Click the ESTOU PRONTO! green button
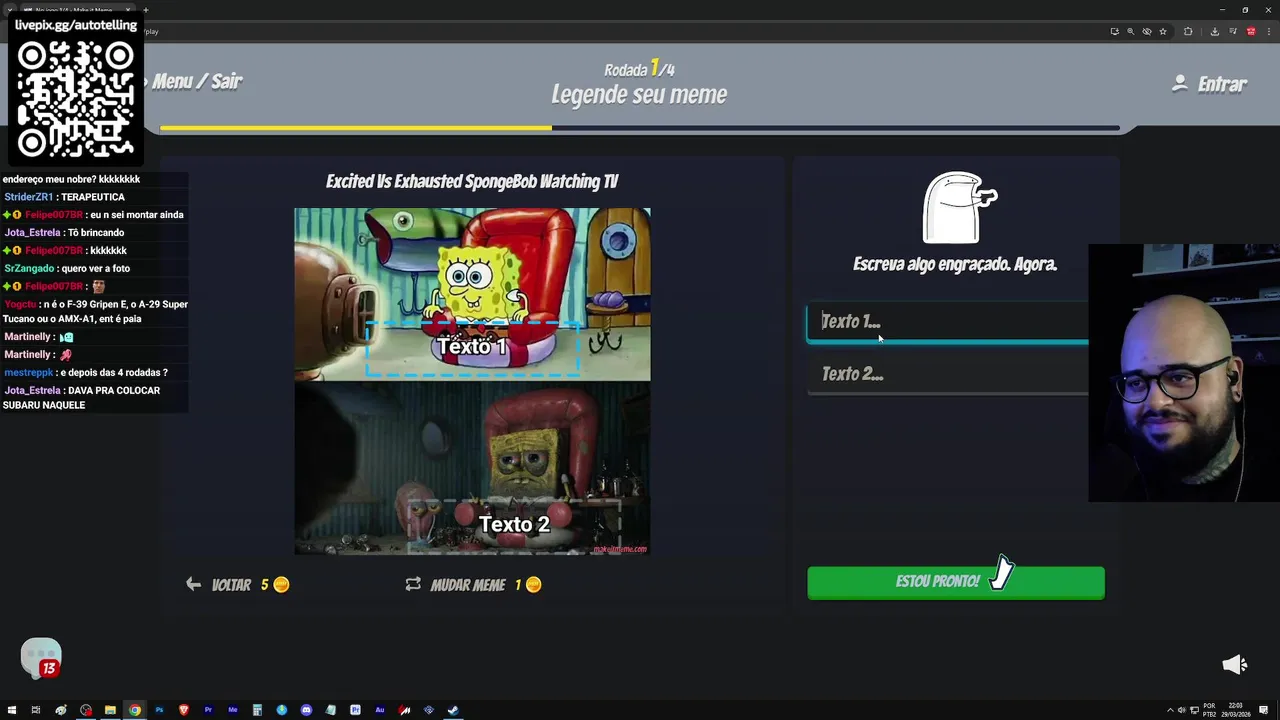 point(955,583)
